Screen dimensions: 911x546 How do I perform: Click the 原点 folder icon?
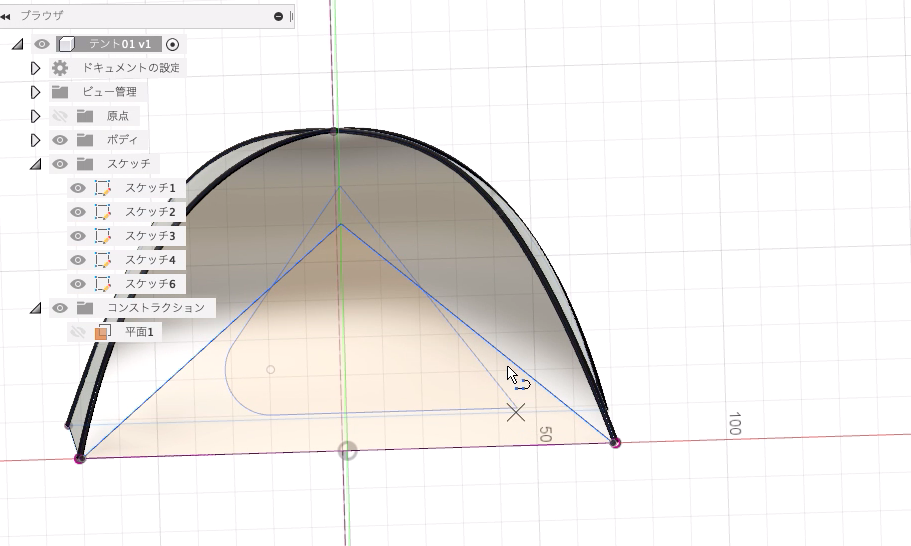tap(85, 116)
